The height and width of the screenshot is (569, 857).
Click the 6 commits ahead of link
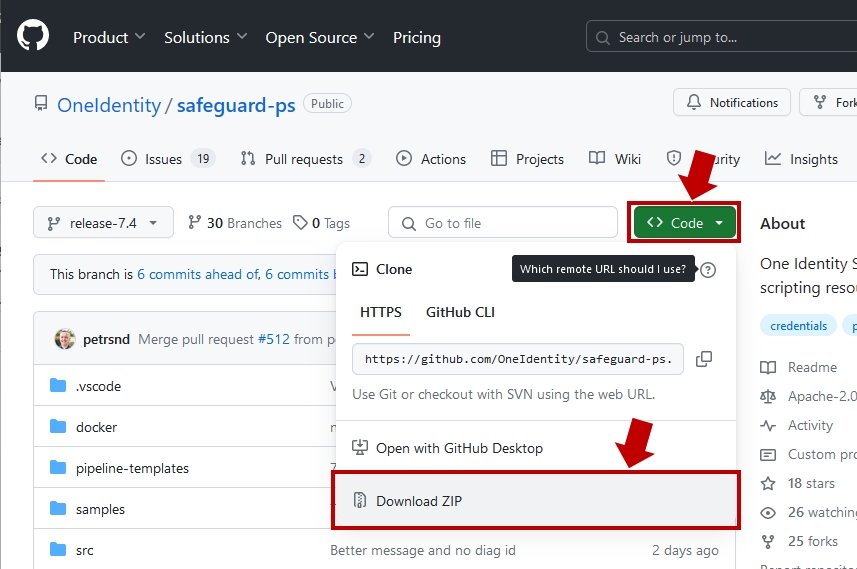198,274
